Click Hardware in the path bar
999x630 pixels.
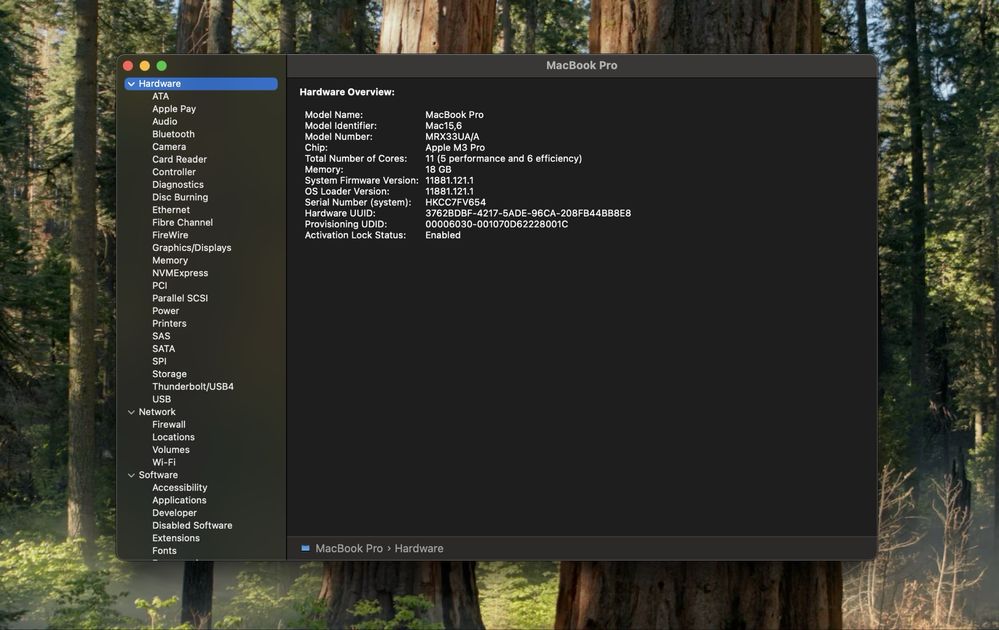419,548
